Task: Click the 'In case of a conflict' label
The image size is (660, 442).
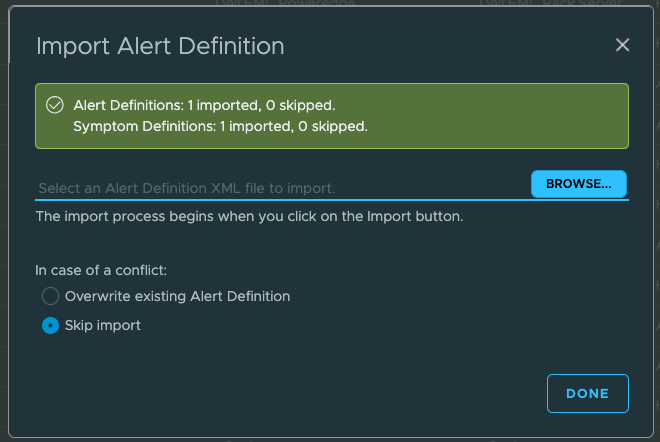Action: [x=102, y=269]
